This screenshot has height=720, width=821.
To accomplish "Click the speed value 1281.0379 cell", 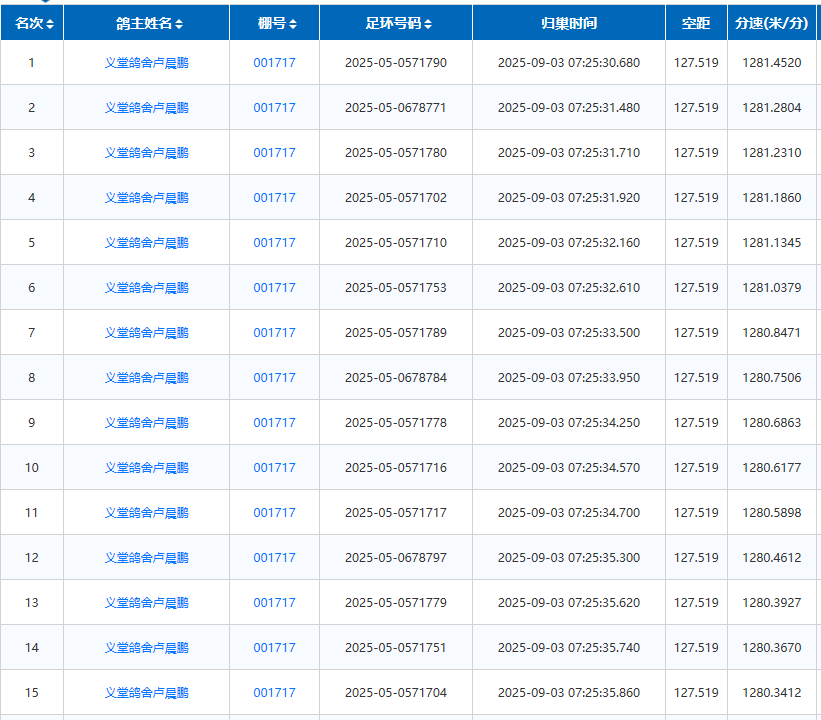I will pyautogui.click(x=771, y=288).
